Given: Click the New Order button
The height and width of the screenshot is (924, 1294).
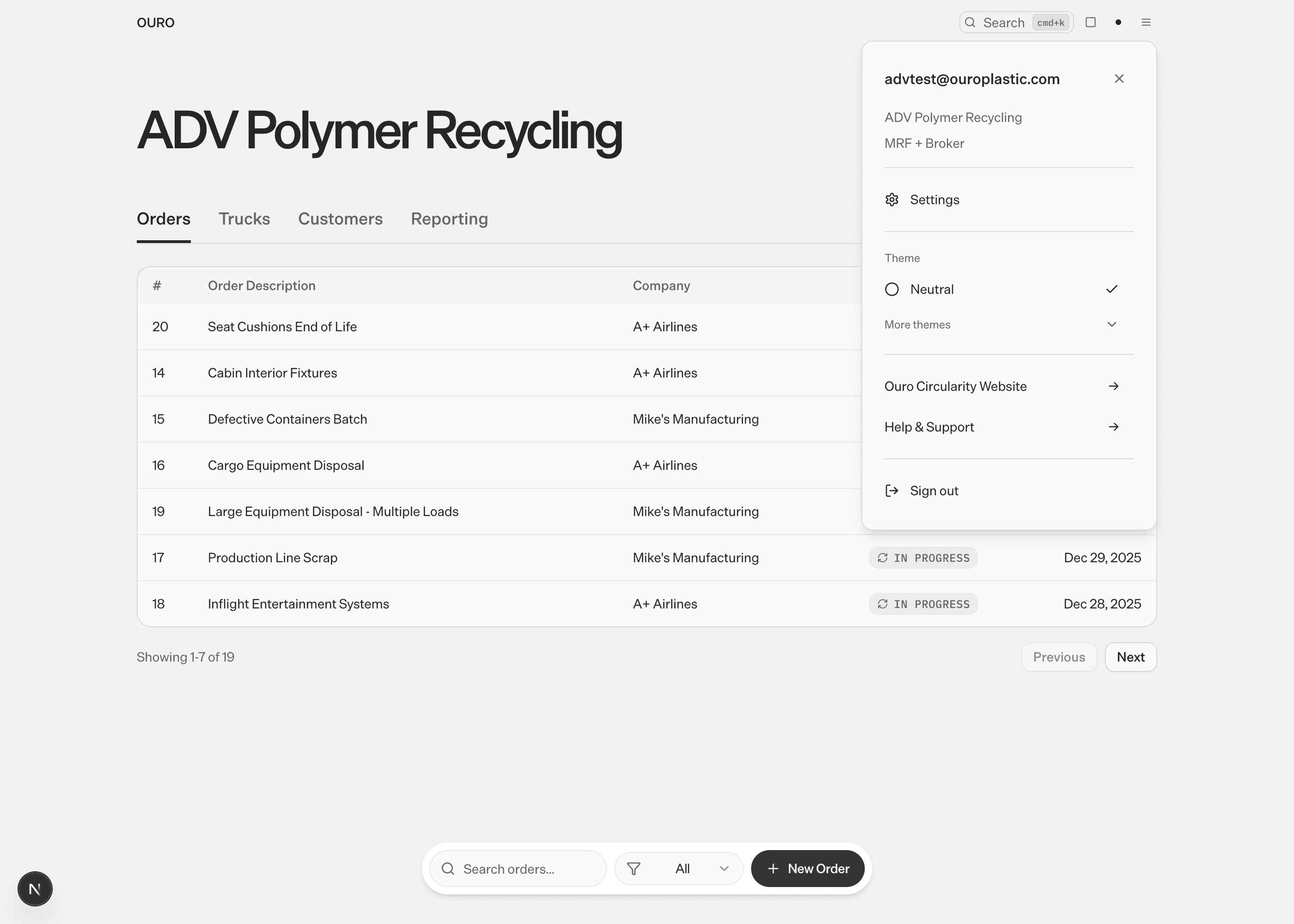Looking at the screenshot, I should click(x=807, y=869).
